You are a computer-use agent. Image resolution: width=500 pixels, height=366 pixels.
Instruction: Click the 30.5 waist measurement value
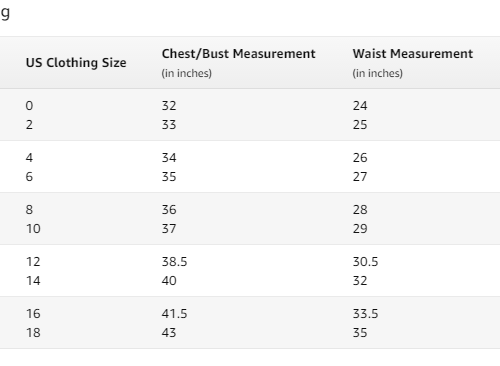tap(365, 262)
